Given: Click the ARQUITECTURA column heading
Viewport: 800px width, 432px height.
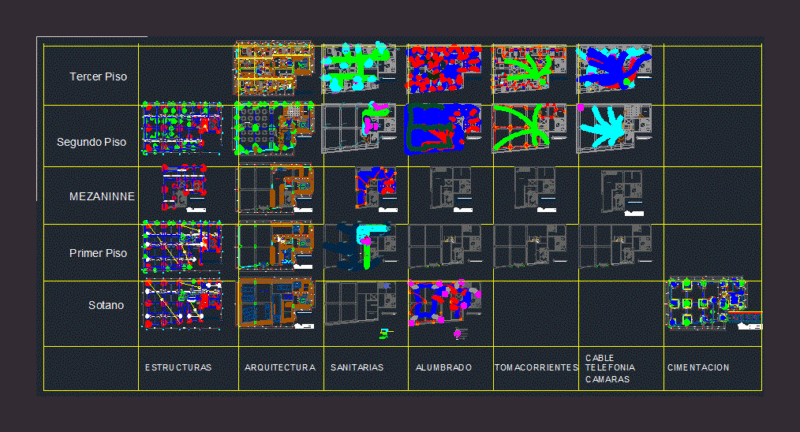Looking at the screenshot, I should click(280, 367).
